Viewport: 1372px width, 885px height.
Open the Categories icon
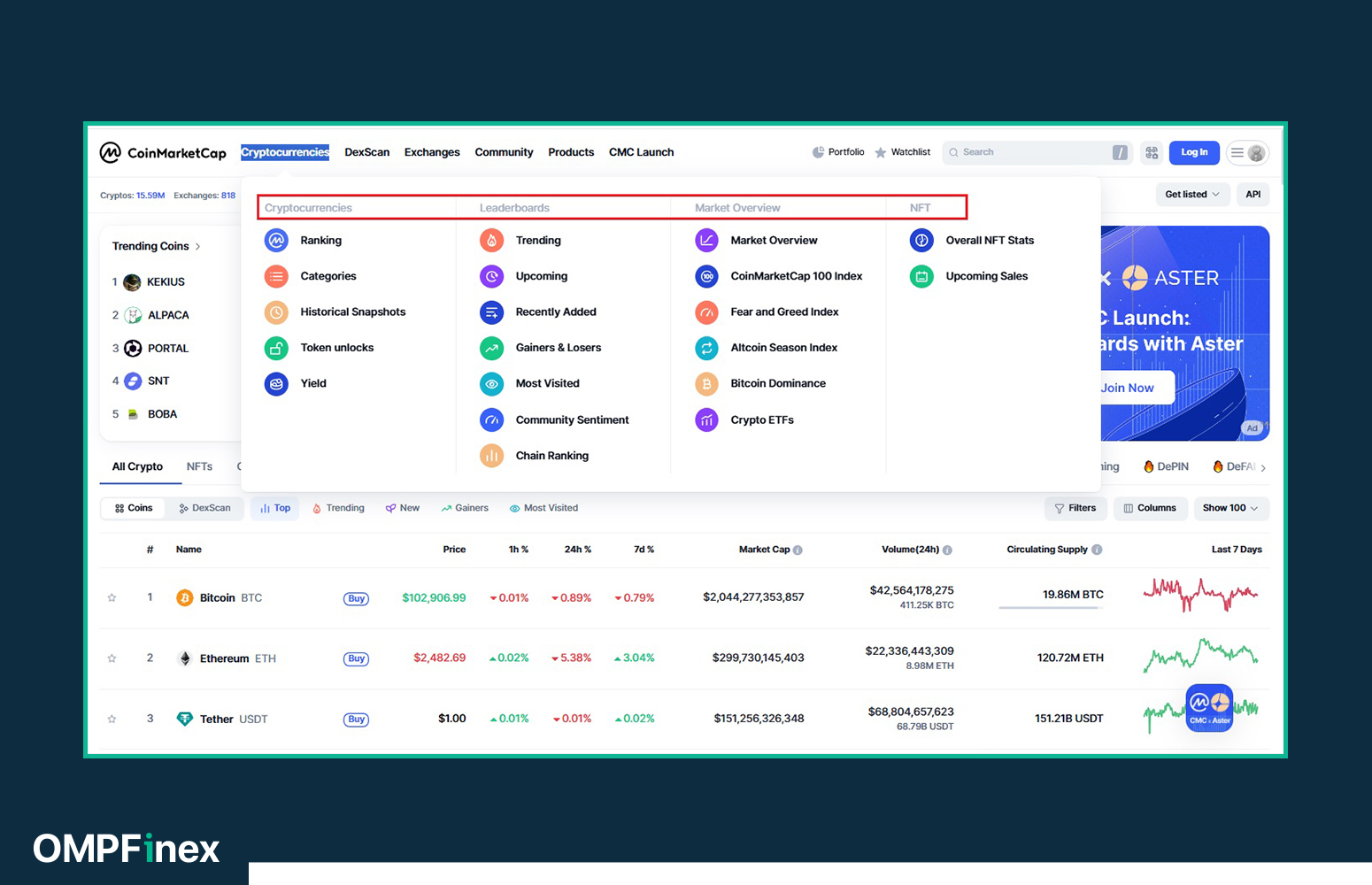click(x=276, y=276)
